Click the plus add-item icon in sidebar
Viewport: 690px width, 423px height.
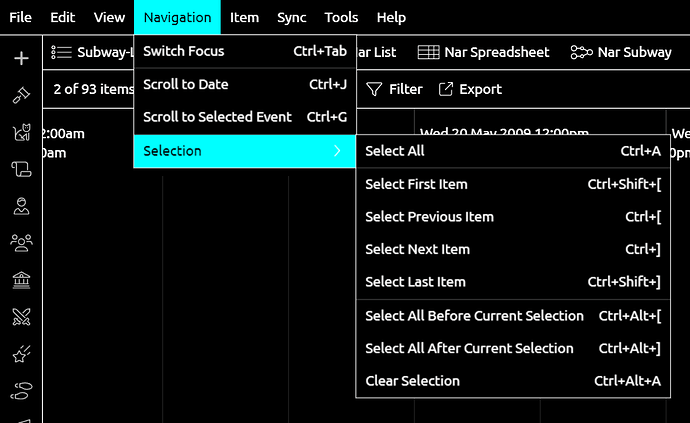pyautogui.click(x=21, y=58)
